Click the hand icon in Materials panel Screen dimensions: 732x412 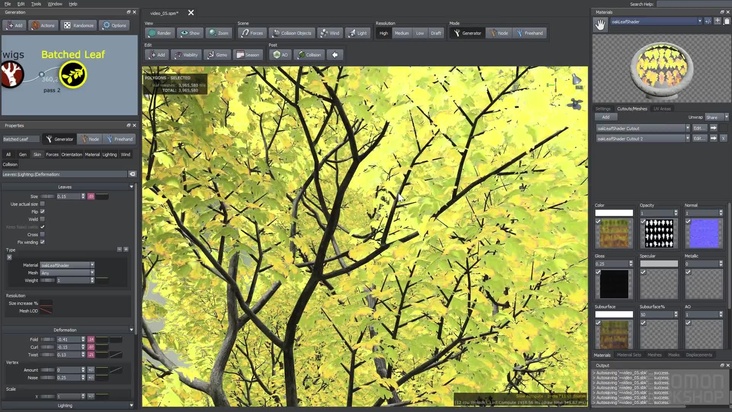600,25
